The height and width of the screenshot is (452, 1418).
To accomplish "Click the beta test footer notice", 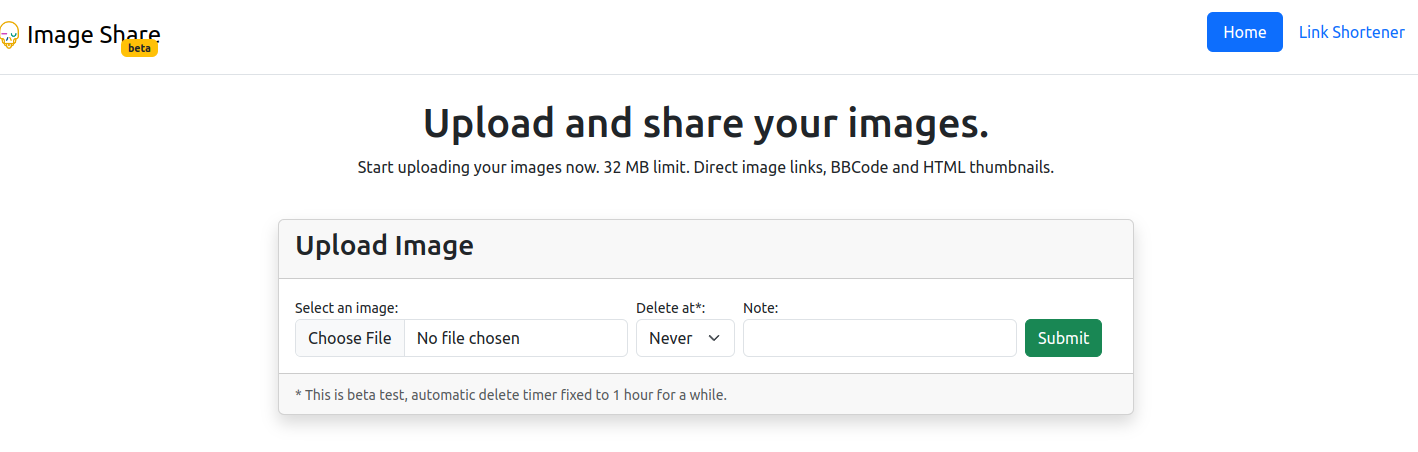I will pos(511,394).
